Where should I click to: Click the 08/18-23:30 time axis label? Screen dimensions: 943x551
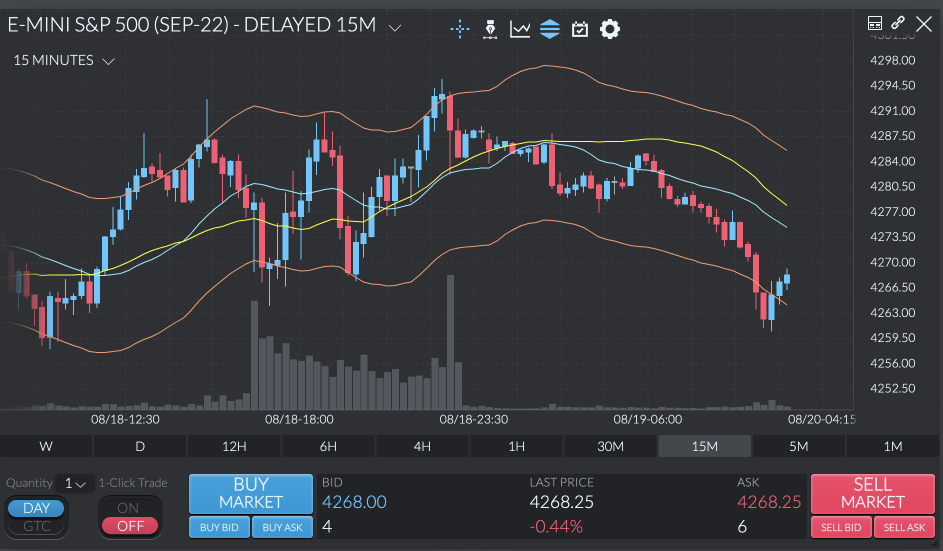[474, 419]
